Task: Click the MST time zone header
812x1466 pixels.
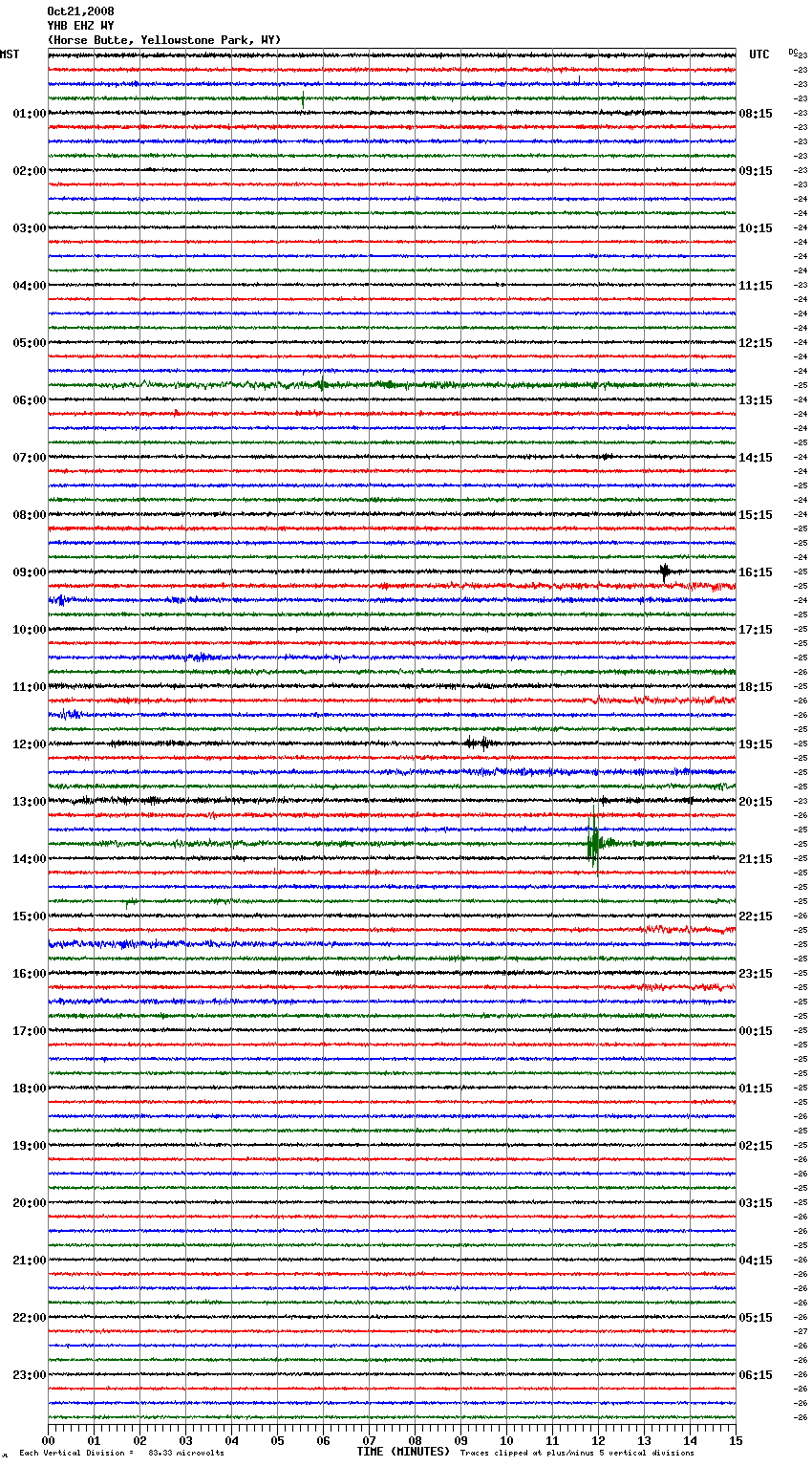Action: click(10, 54)
